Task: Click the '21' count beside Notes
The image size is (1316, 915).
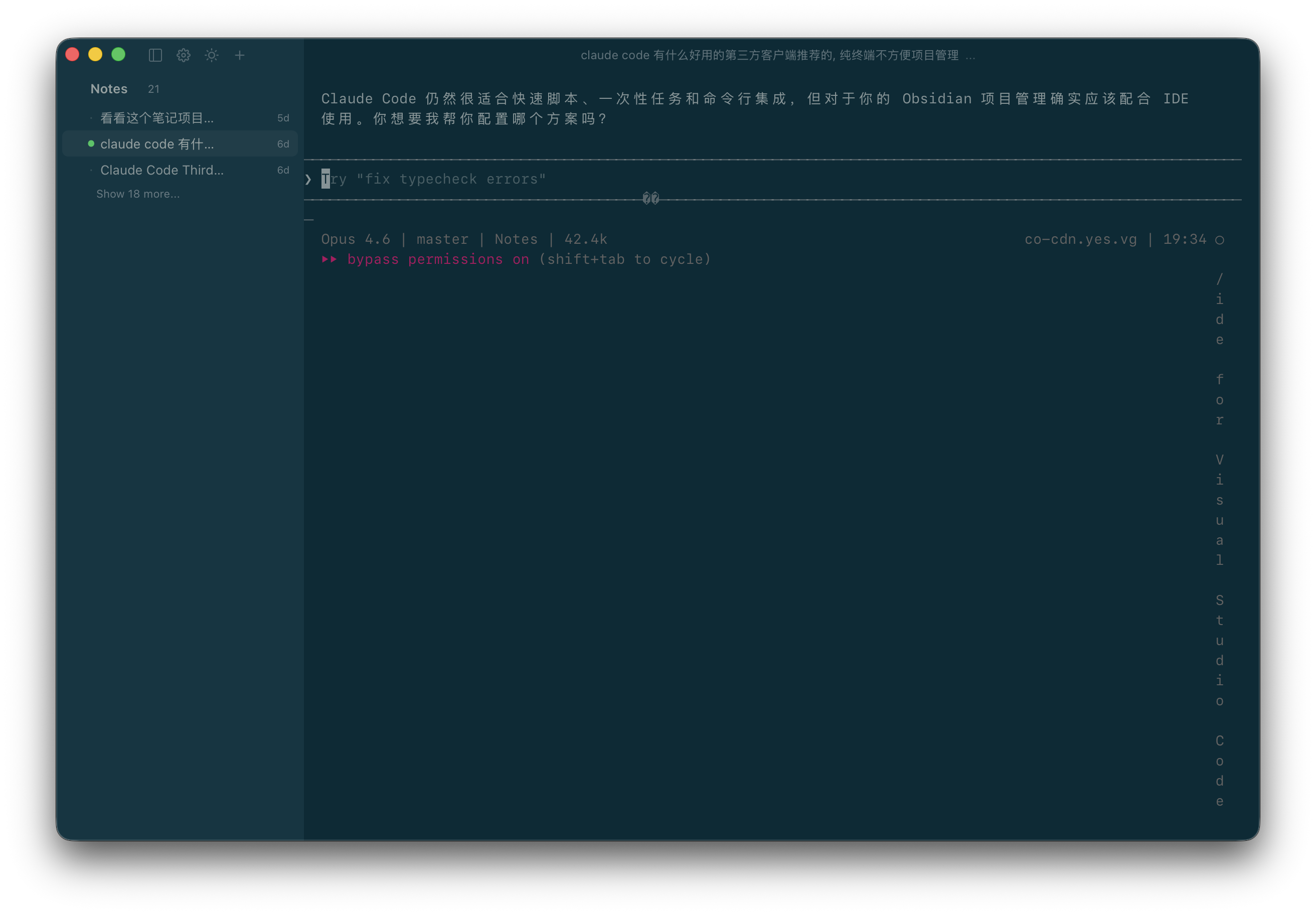Action: pos(153,89)
